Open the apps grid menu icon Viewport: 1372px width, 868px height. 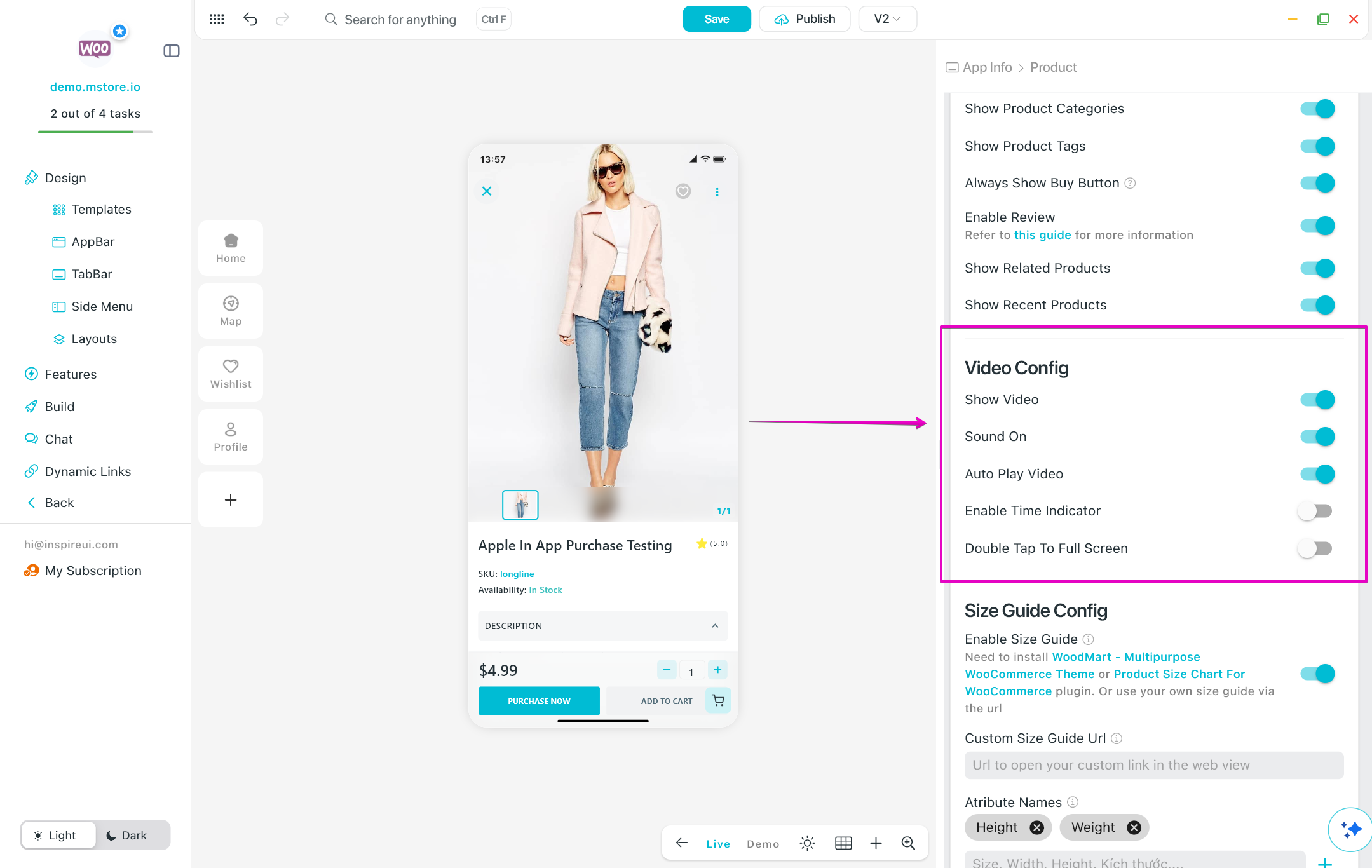(217, 19)
